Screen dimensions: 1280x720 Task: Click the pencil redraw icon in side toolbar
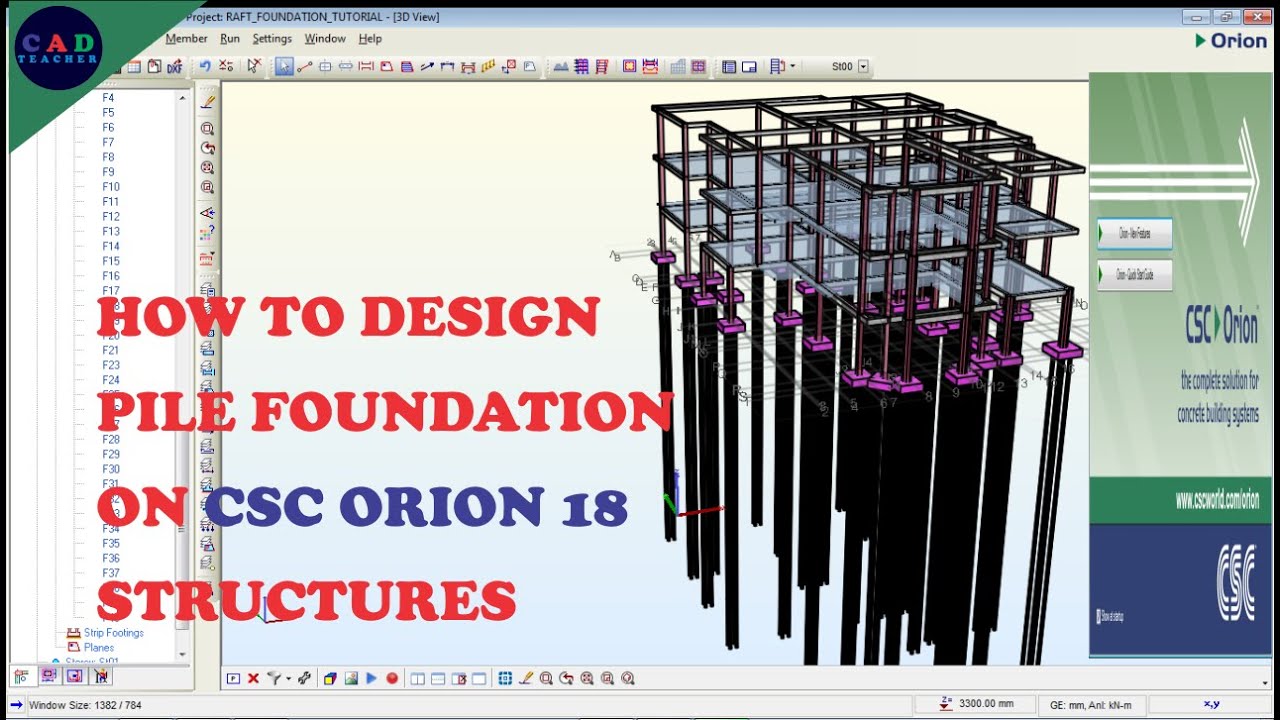(207, 101)
